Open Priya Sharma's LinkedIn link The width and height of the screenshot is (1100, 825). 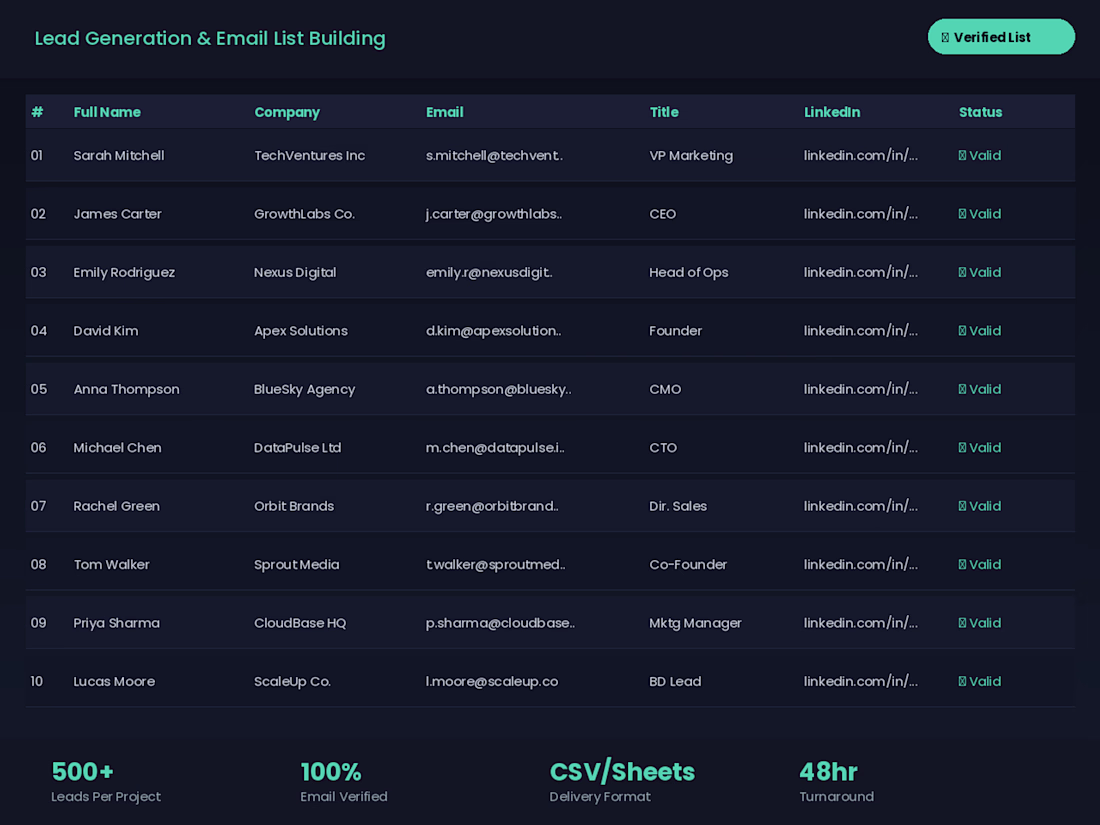(861, 623)
